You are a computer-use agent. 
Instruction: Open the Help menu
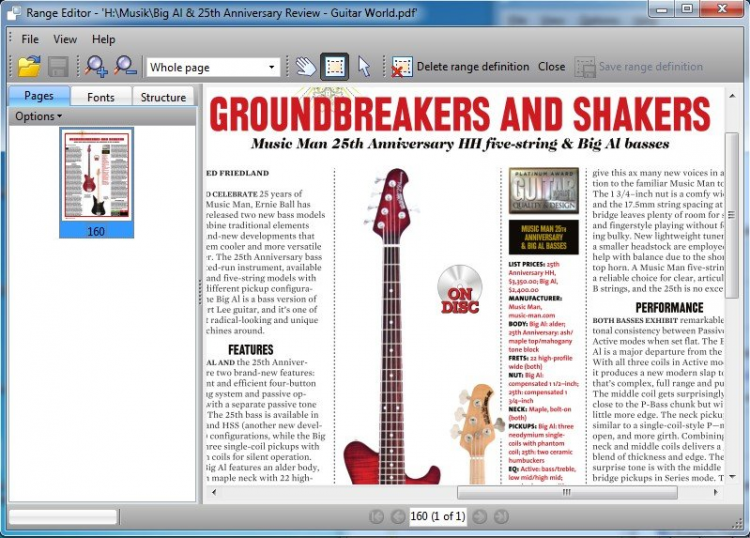click(x=103, y=39)
